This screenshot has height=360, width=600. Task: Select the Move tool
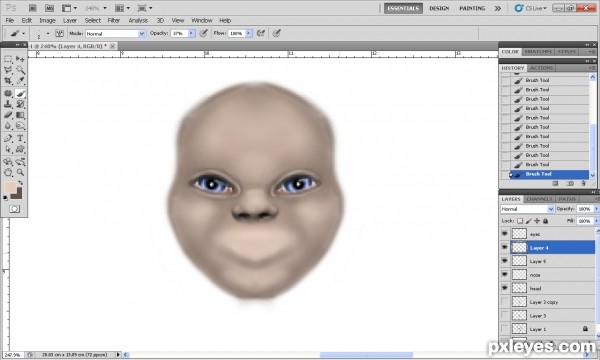(x=20, y=59)
